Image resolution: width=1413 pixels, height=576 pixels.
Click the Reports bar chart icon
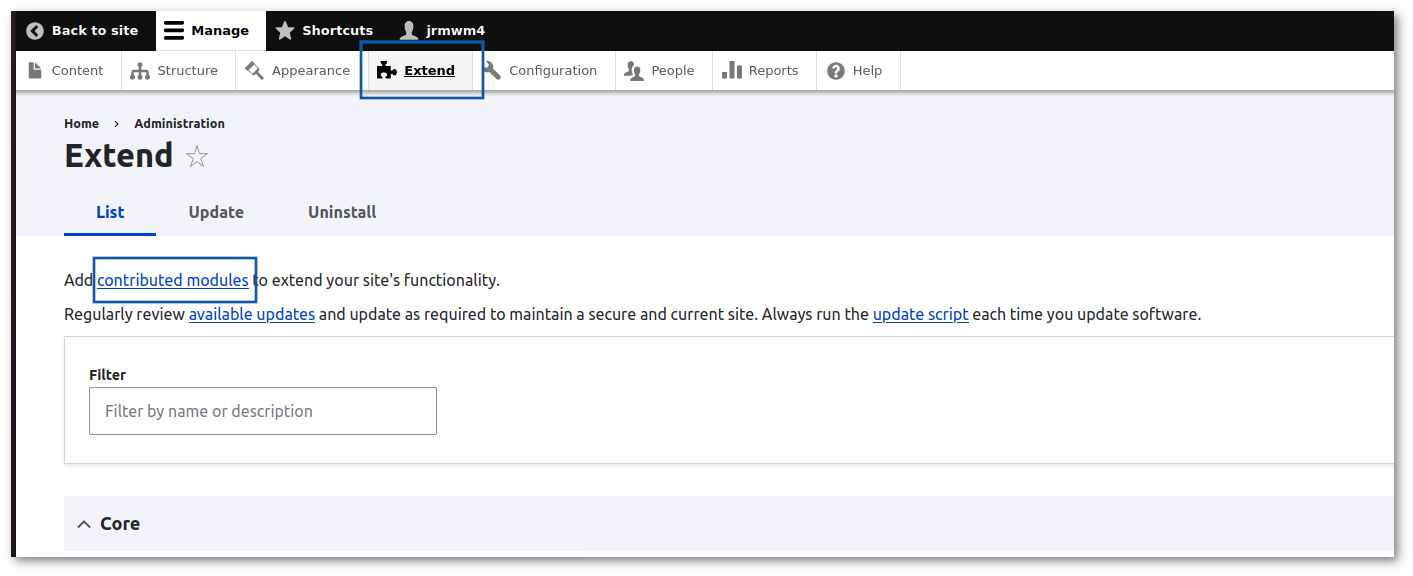[732, 70]
